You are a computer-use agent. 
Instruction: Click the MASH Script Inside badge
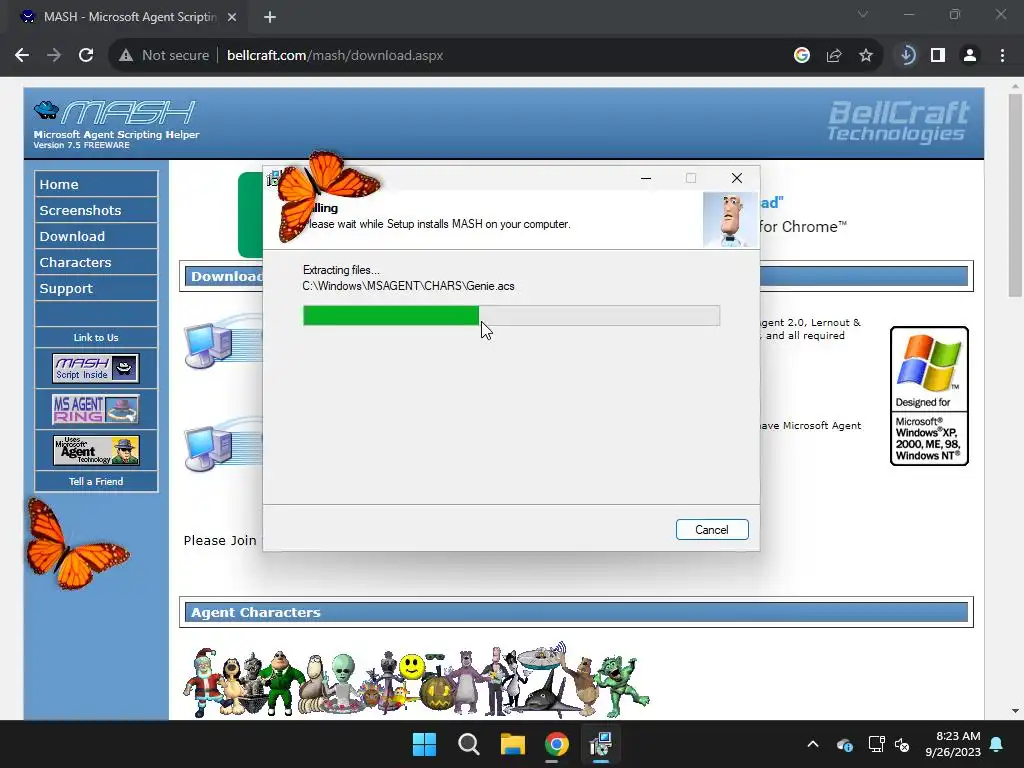[96, 368]
